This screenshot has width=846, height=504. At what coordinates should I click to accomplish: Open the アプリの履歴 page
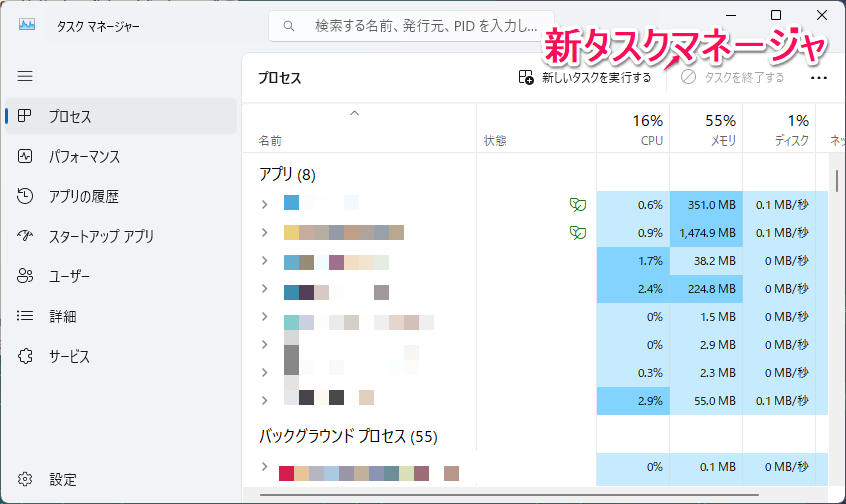coord(121,196)
